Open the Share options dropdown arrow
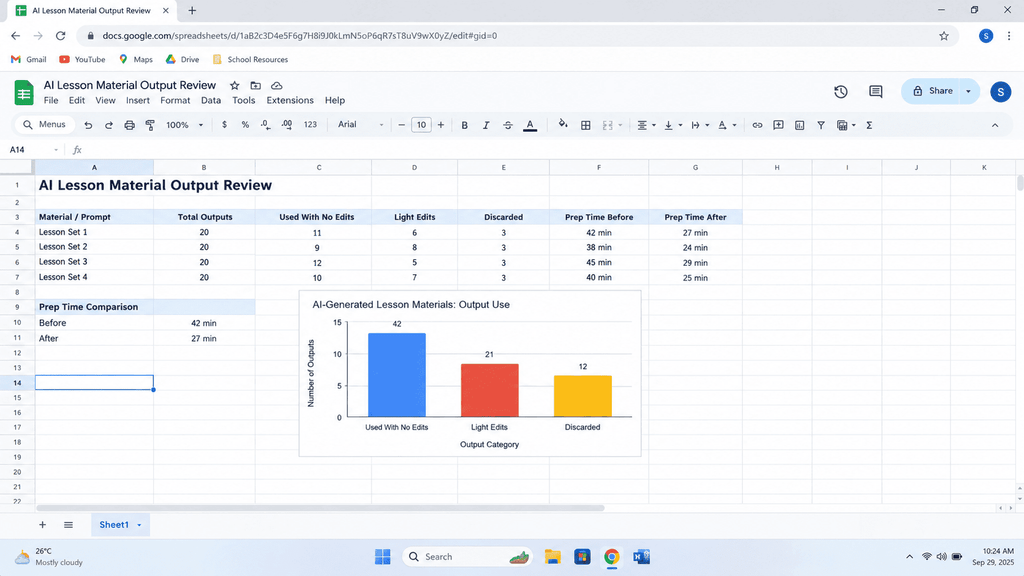 pos(969,91)
